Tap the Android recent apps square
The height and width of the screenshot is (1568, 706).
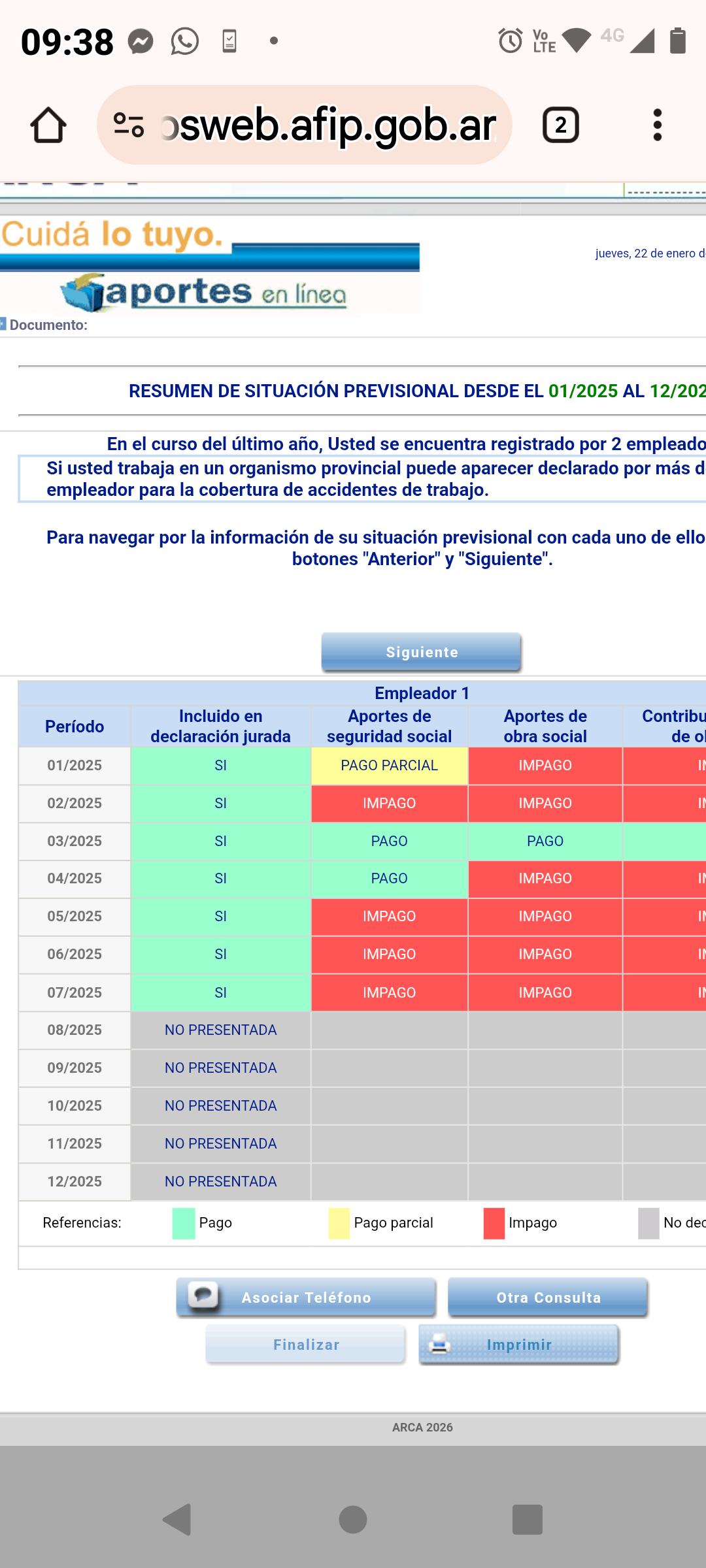pyautogui.click(x=528, y=1519)
